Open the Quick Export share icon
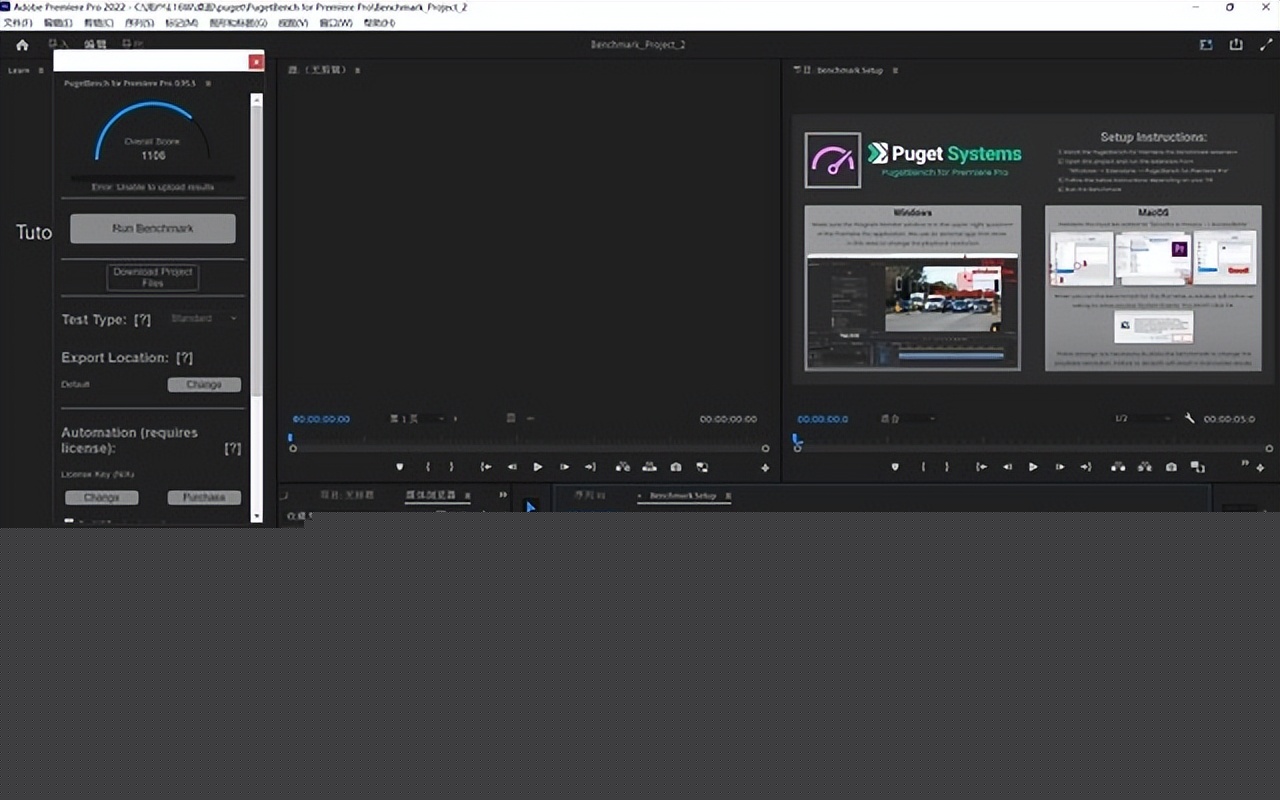The width and height of the screenshot is (1280, 800). (x=1236, y=45)
